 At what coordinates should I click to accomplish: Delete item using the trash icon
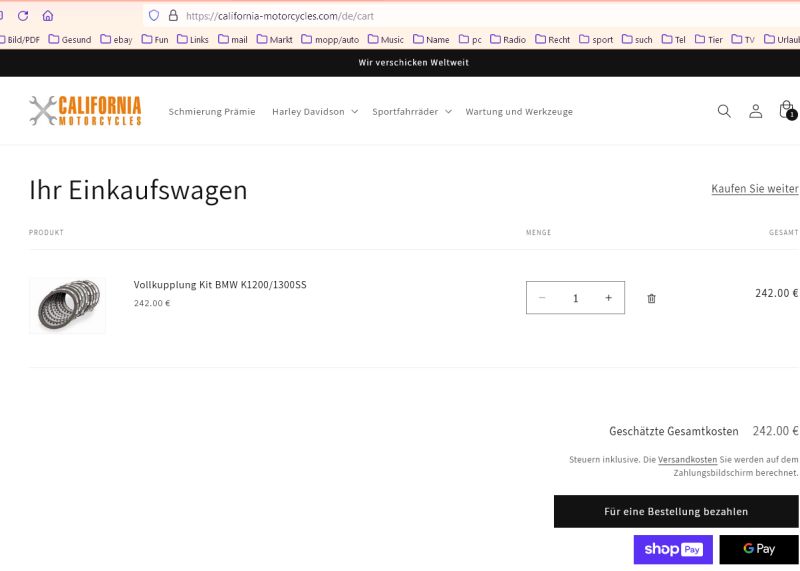pyautogui.click(x=652, y=298)
